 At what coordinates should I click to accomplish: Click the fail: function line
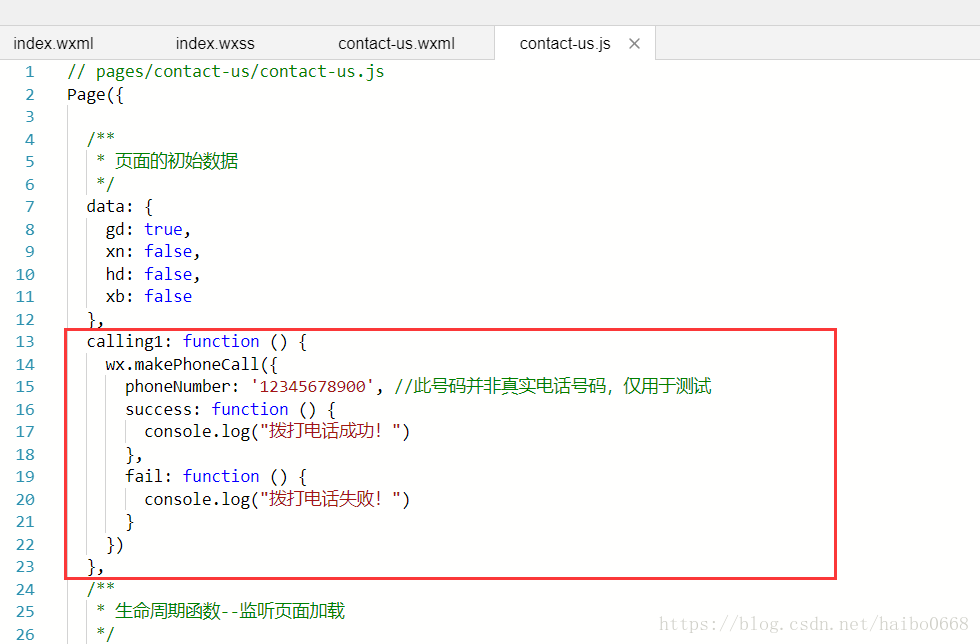pos(216,477)
